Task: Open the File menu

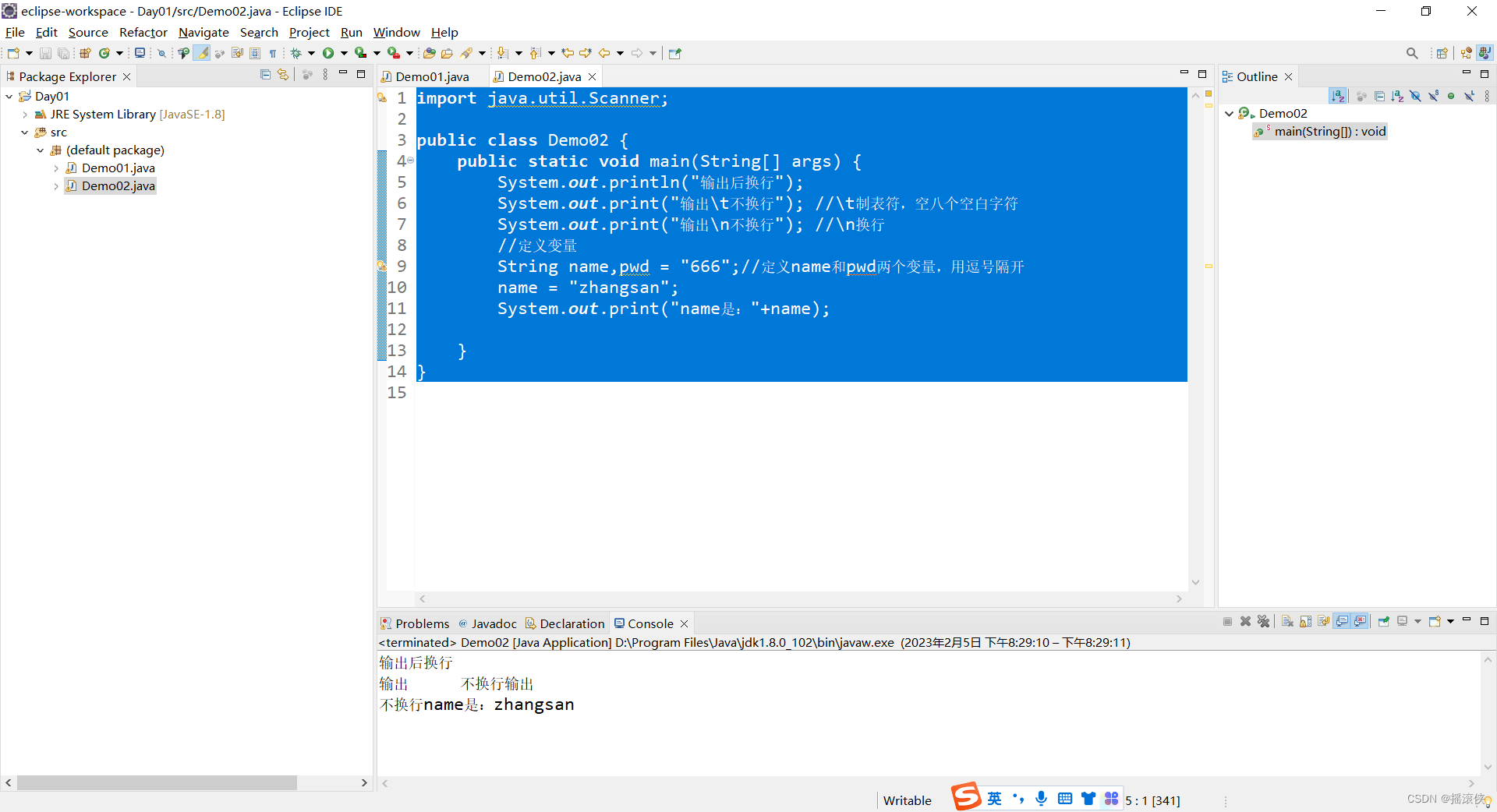Action: (15, 32)
